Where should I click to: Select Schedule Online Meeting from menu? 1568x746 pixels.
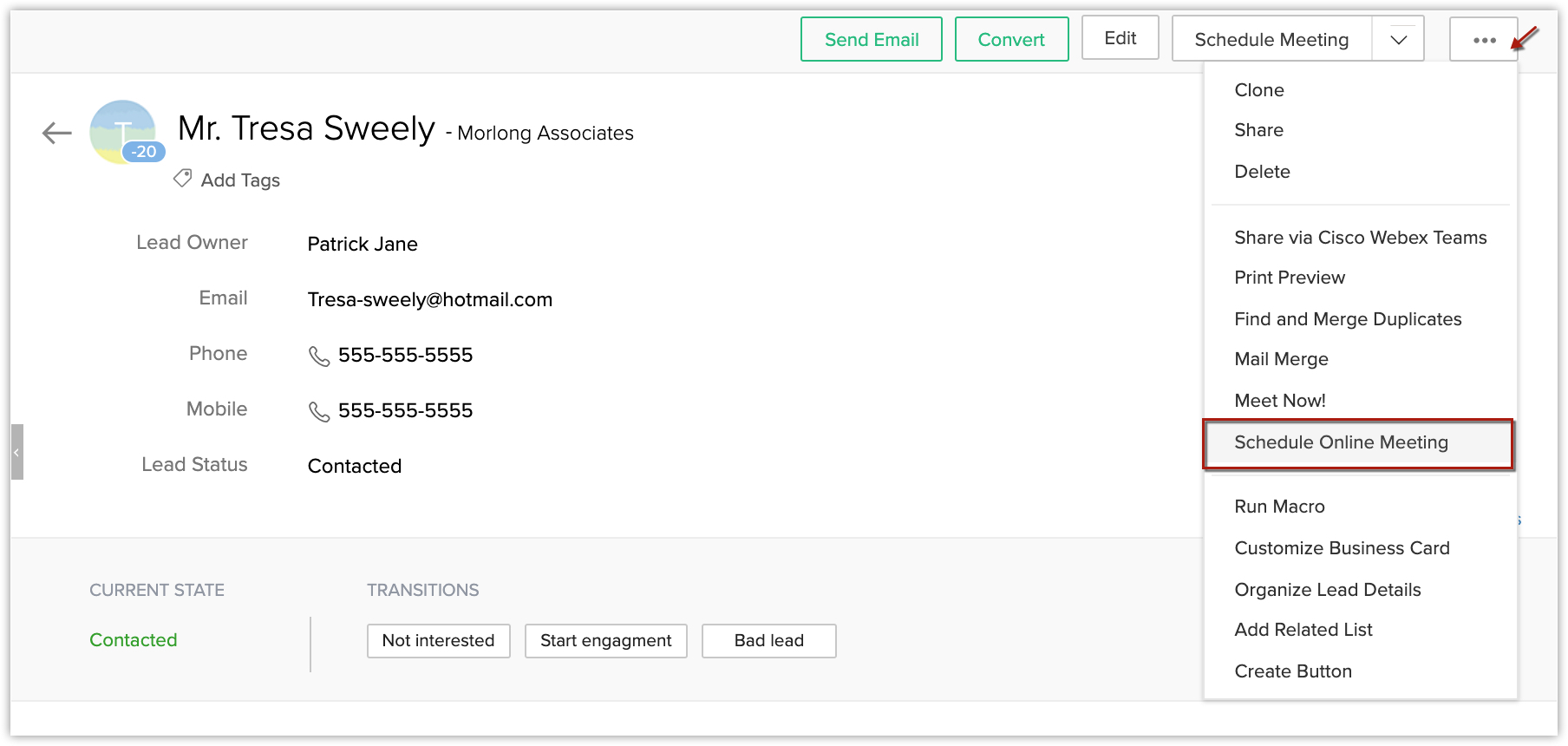tap(1341, 442)
